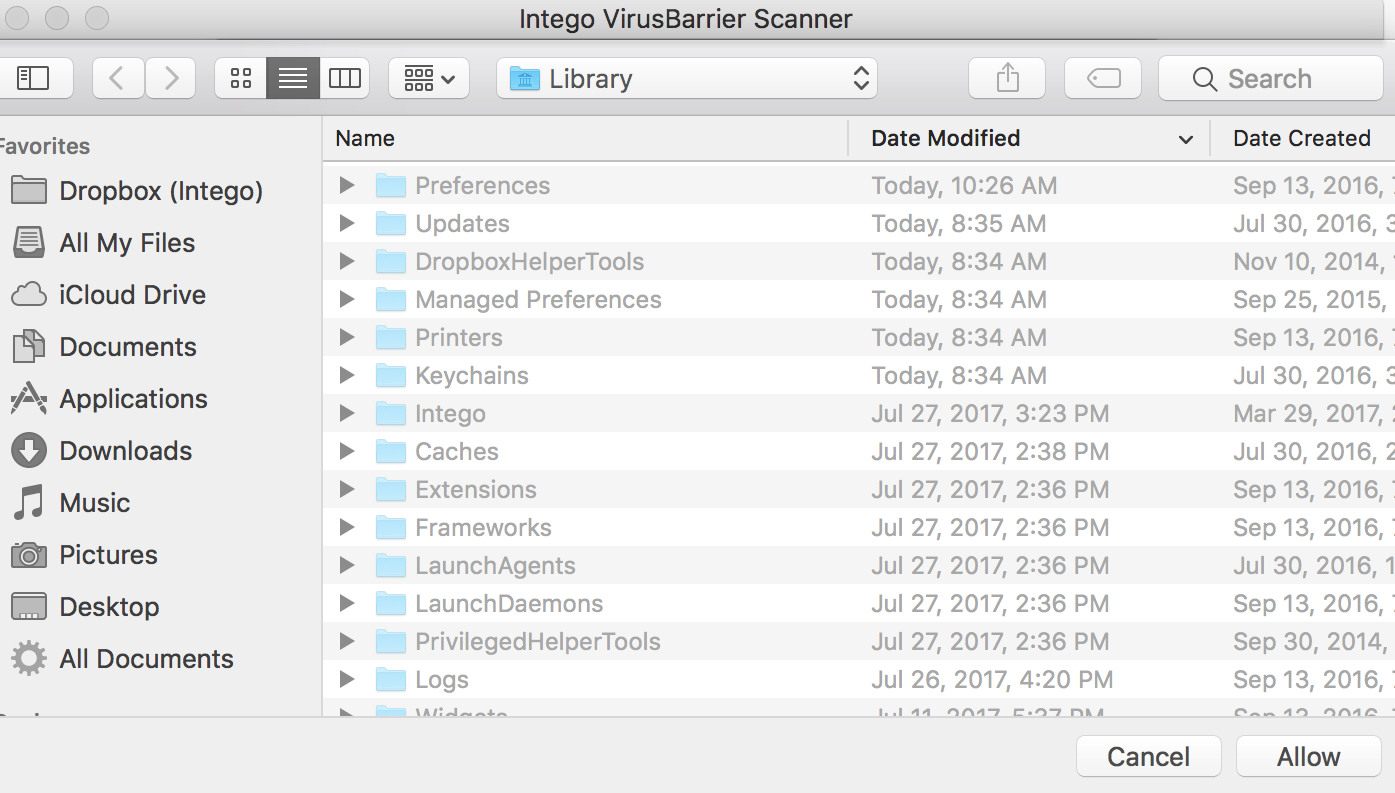Screen dimensions: 1395x793
Task: Sort by Date Modified column header
Action: click(x=1030, y=138)
